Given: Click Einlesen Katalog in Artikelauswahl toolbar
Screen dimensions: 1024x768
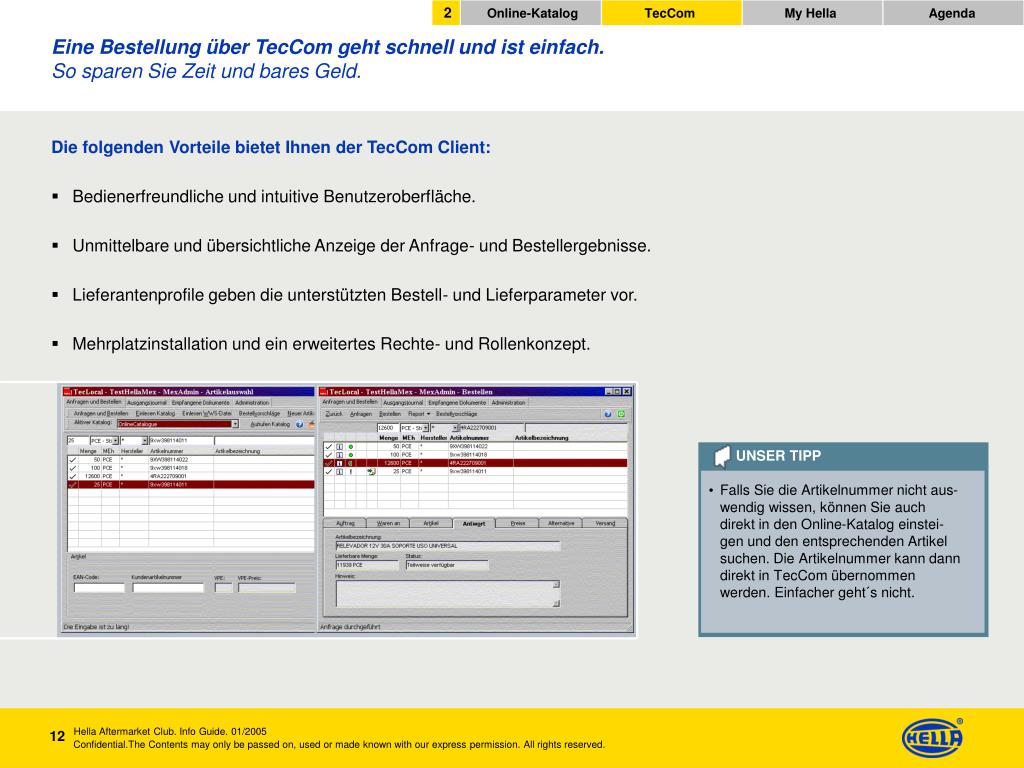Looking at the screenshot, I should point(155,413).
